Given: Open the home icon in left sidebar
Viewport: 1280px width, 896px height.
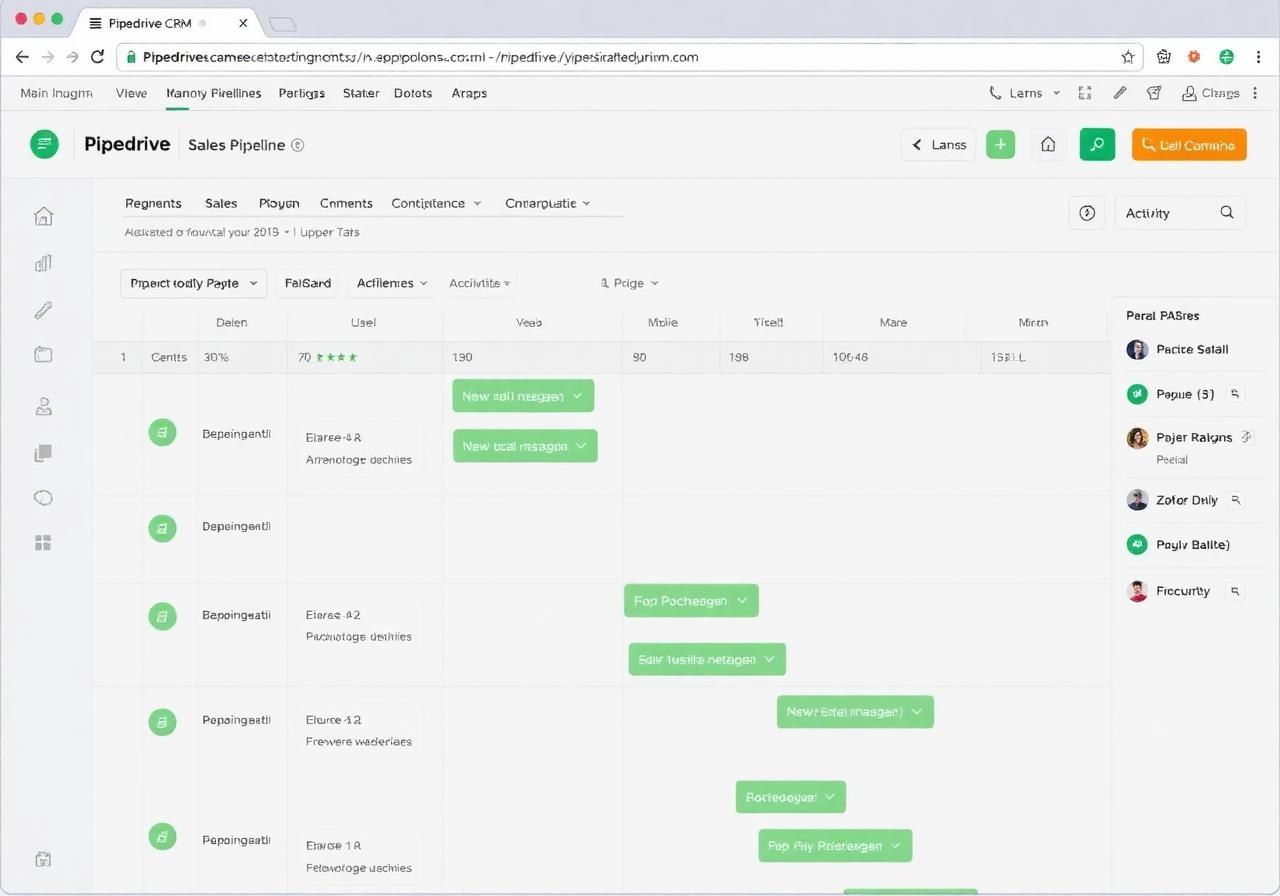Looking at the screenshot, I should [x=43, y=216].
